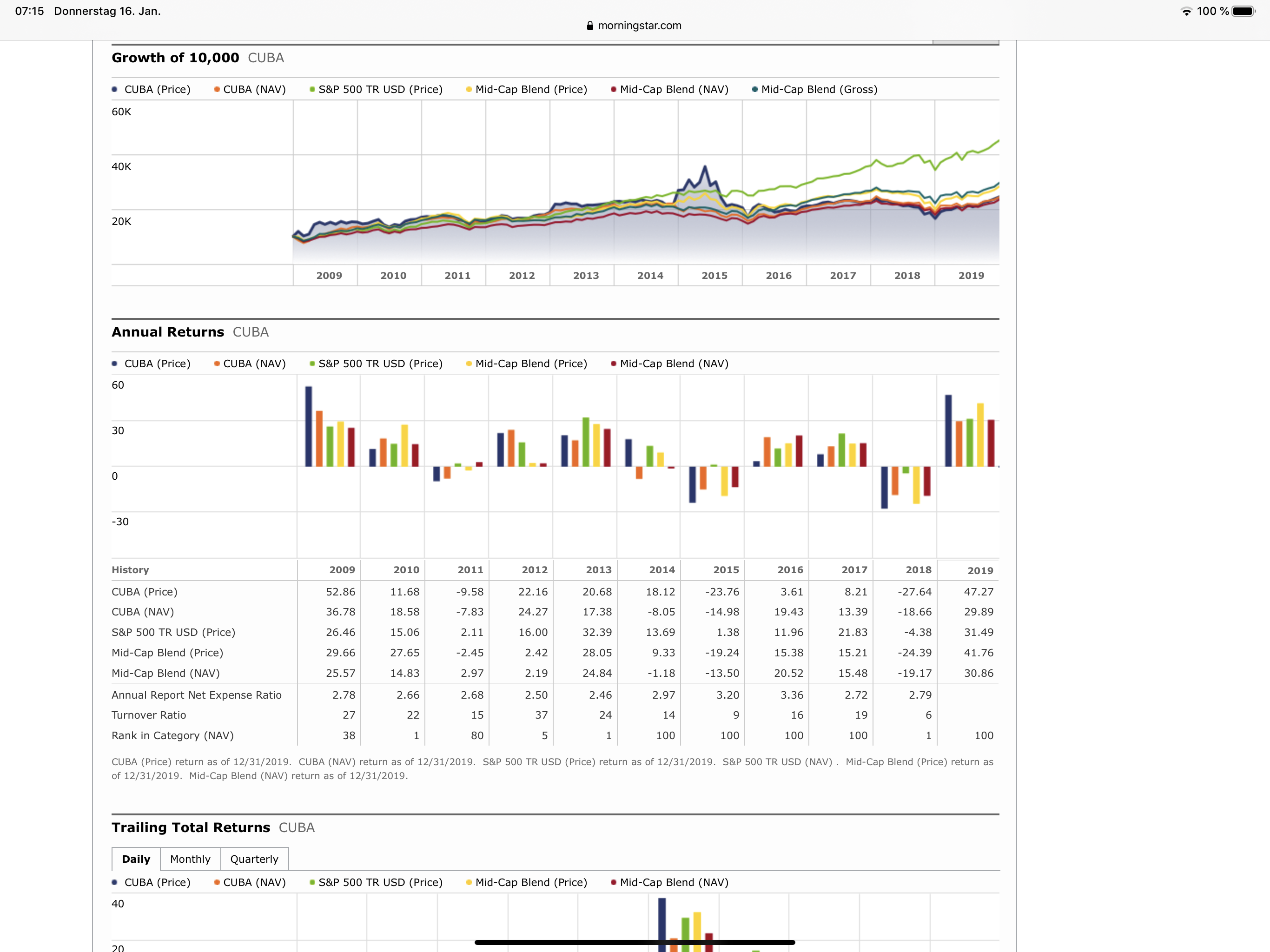The image size is (1270, 952).
Task: Toggle Mid-Cap Blend (Gross) legend entry
Action: (x=818, y=90)
